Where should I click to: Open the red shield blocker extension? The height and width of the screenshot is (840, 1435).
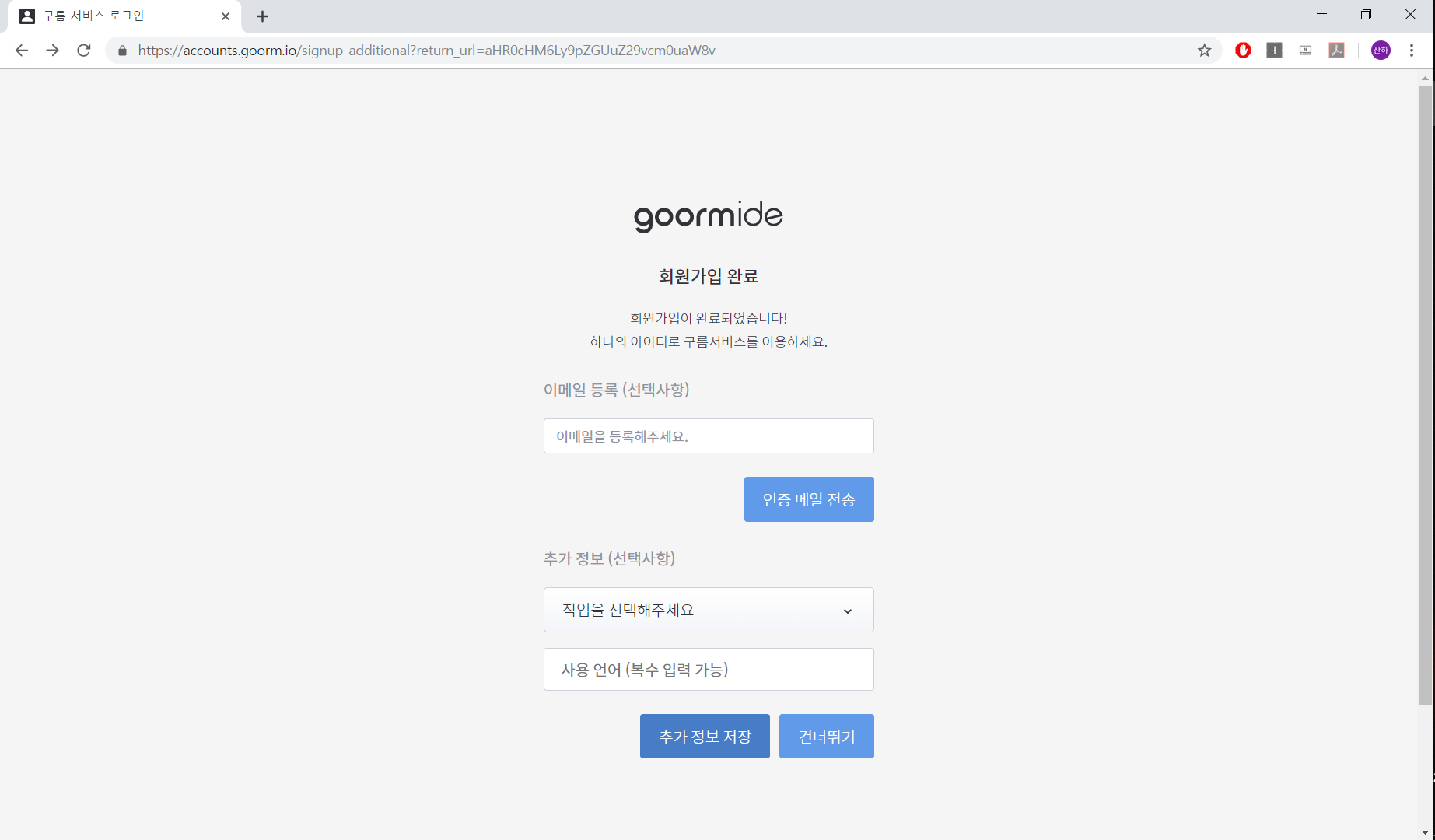pos(1243,51)
